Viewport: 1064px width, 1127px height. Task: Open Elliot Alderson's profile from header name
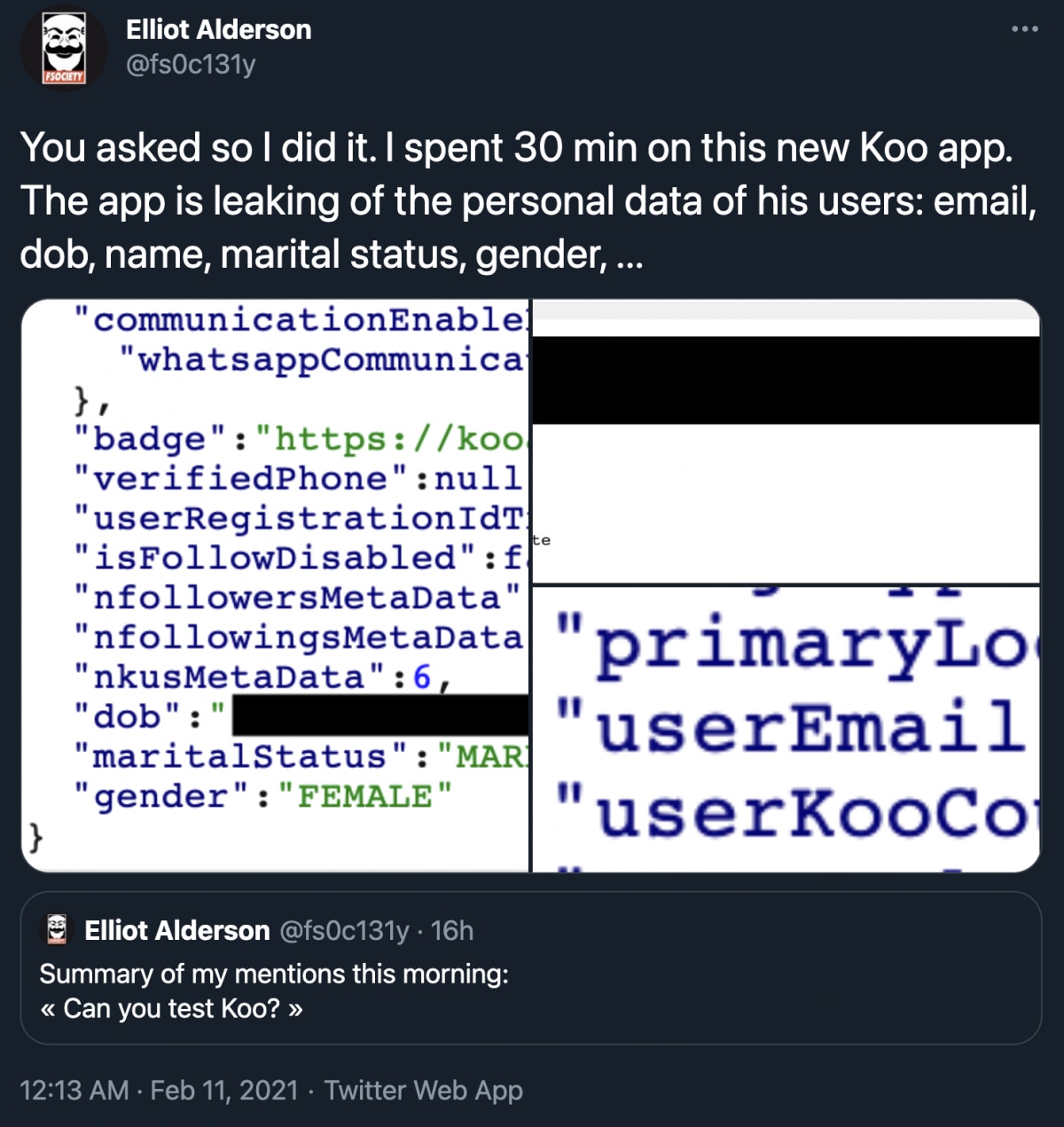point(218,30)
